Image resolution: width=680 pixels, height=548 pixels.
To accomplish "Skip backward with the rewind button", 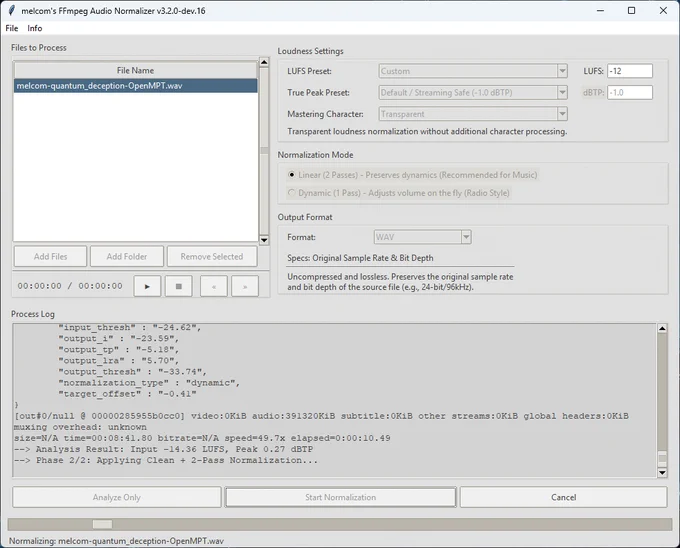I will point(214,286).
